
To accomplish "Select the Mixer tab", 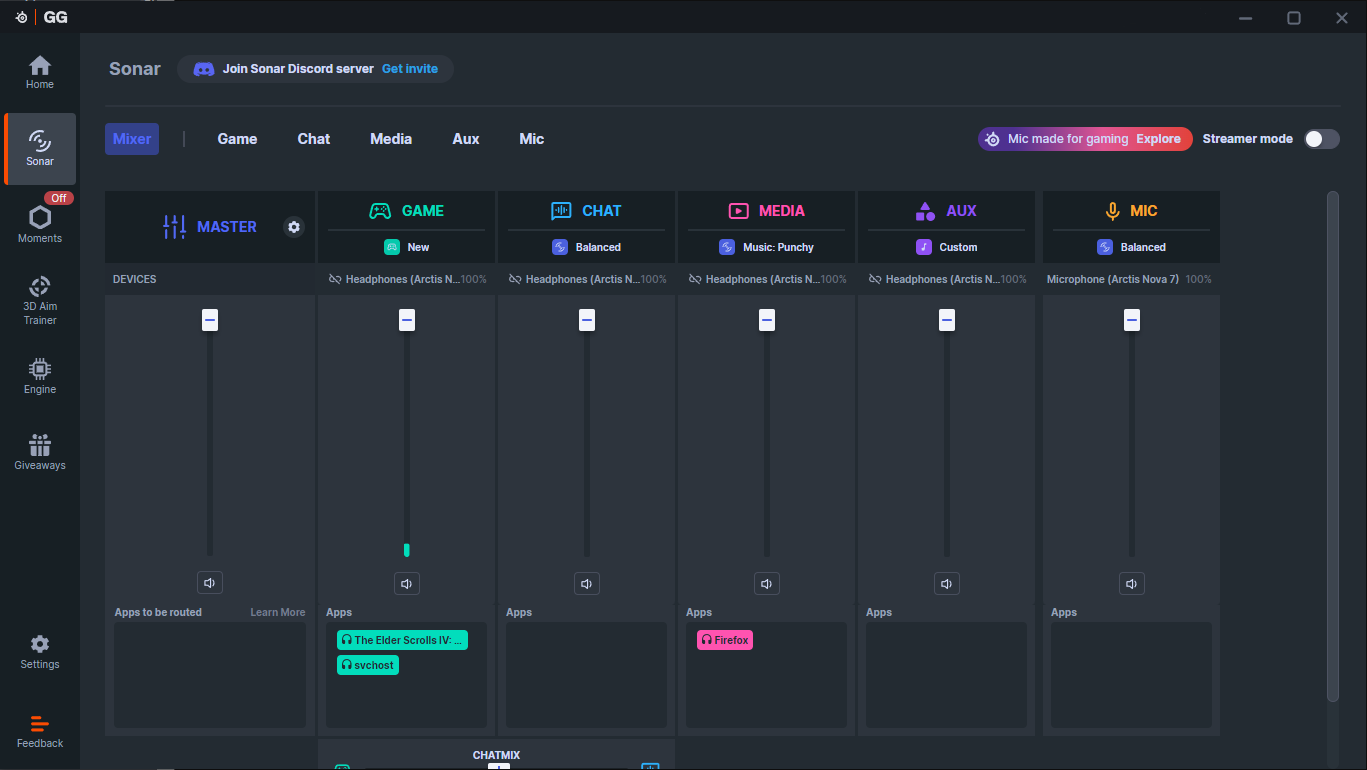I will click(132, 139).
